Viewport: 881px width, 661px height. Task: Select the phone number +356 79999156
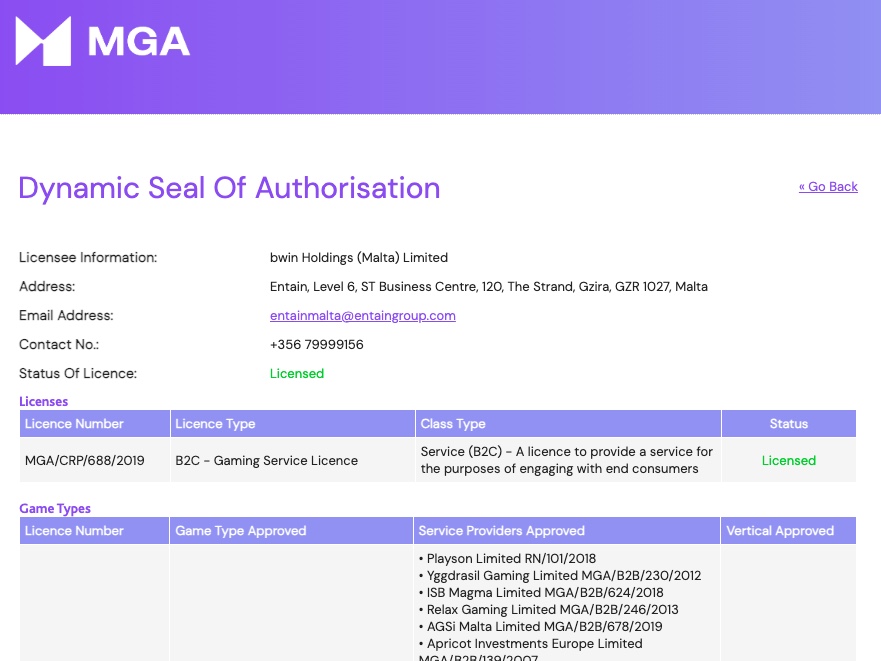point(318,344)
